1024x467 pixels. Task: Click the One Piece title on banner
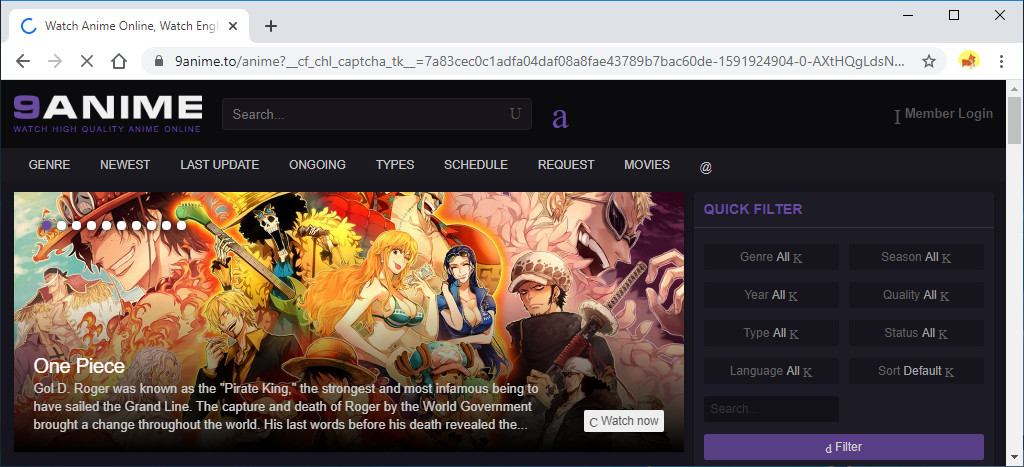pyautogui.click(x=79, y=366)
